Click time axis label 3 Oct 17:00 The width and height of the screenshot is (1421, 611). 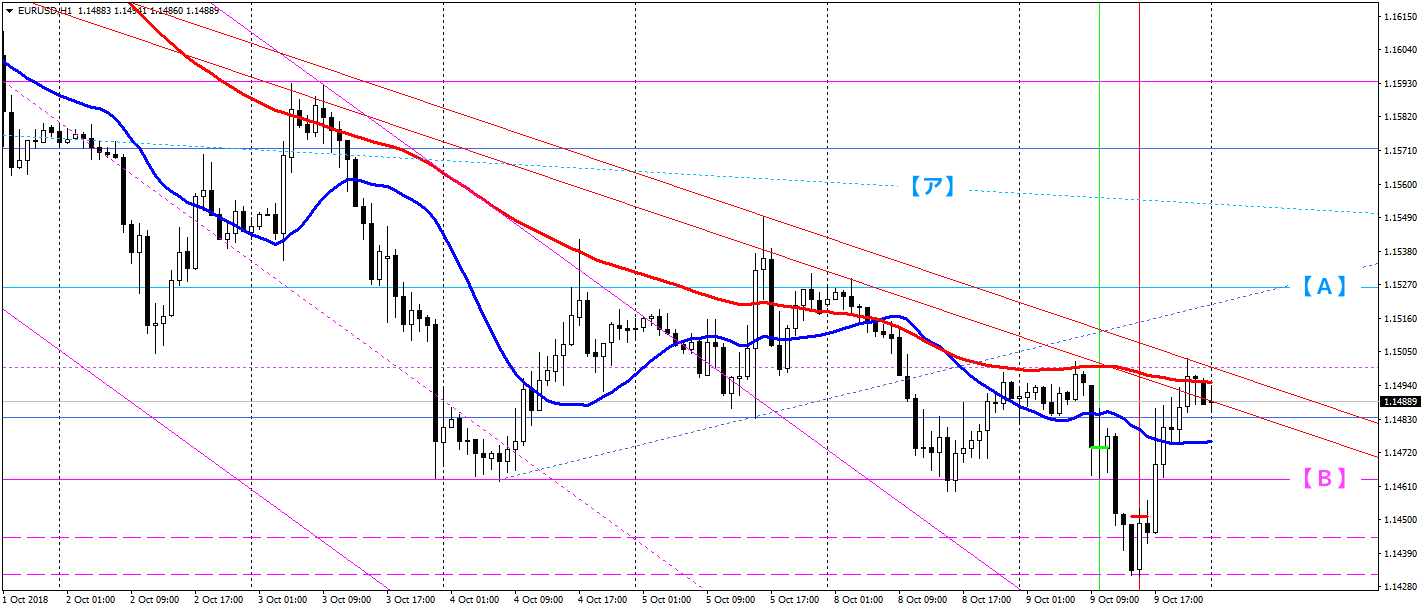(409, 601)
